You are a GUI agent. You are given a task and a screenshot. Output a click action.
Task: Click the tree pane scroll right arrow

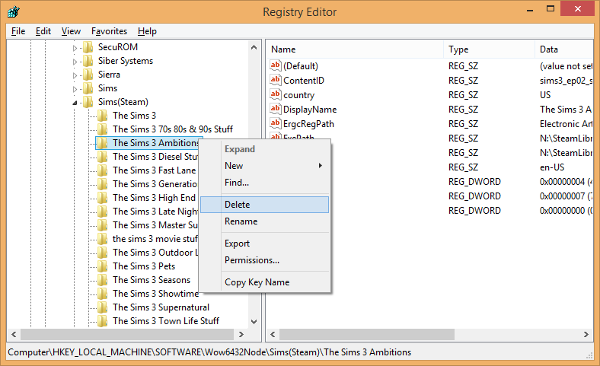click(x=241, y=334)
